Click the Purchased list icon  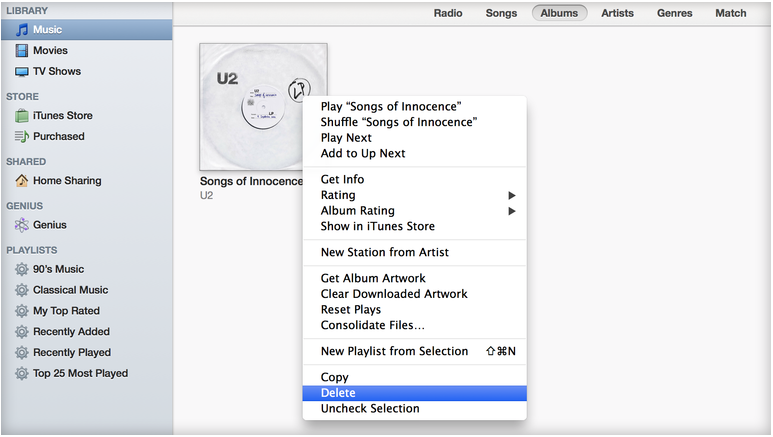pyautogui.click(x=22, y=137)
